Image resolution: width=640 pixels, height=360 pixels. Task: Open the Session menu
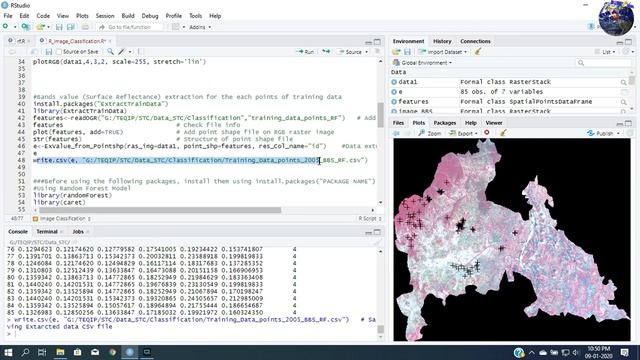(x=105, y=16)
